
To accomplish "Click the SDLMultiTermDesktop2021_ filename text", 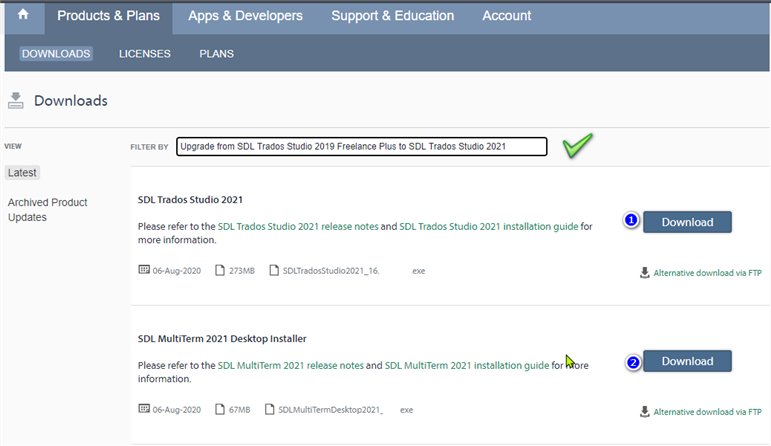I will [x=330, y=410].
